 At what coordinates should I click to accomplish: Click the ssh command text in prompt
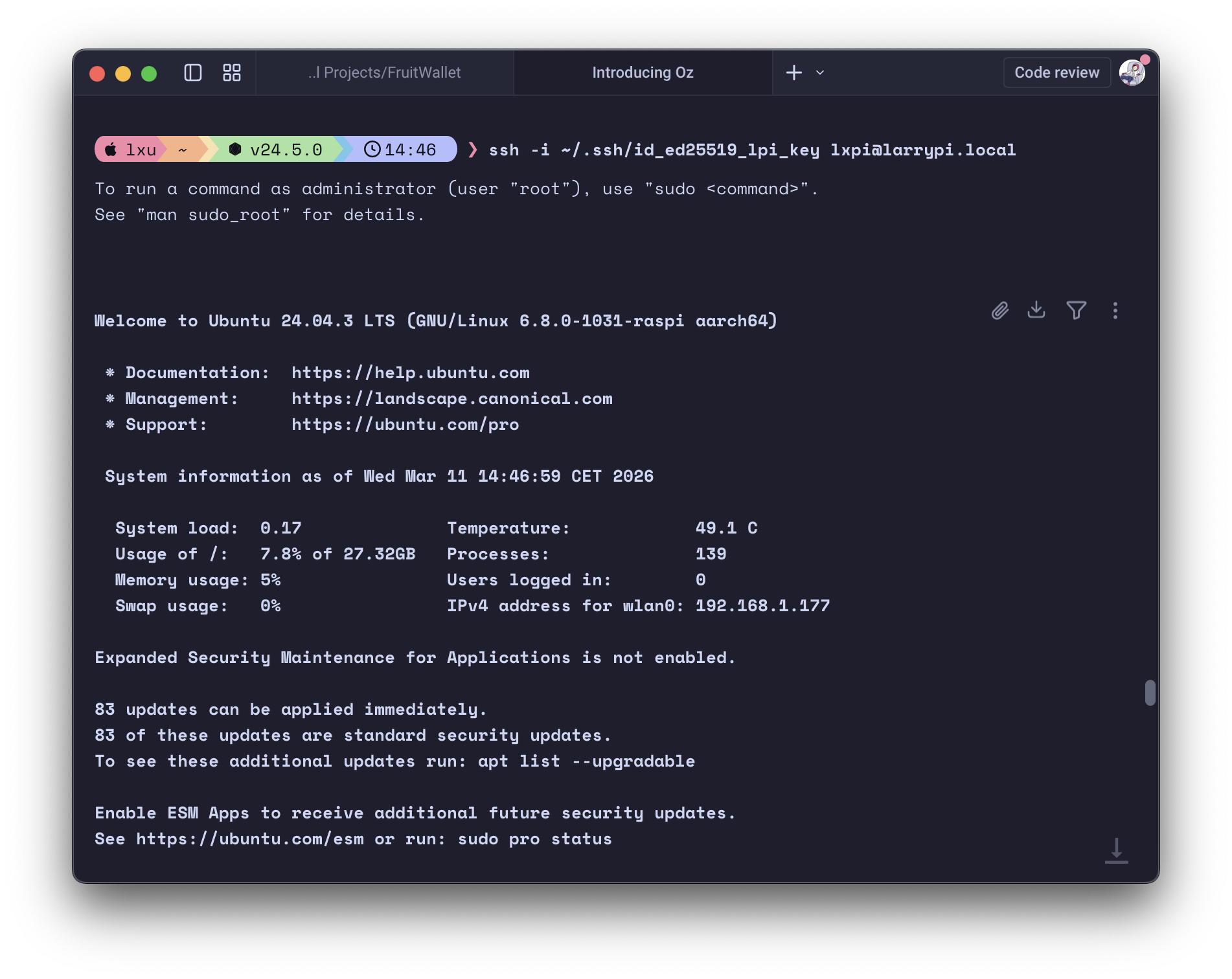click(x=751, y=150)
